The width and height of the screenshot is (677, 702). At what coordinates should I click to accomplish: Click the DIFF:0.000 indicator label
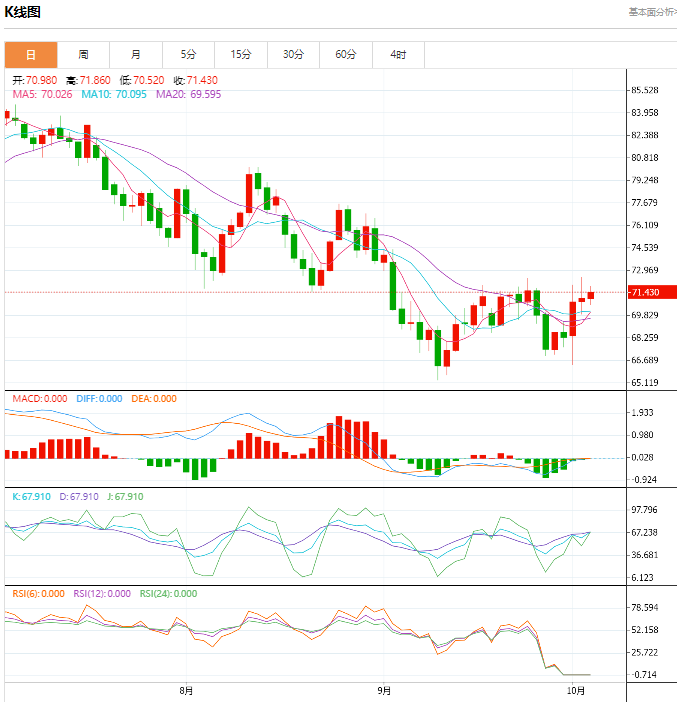pyautogui.click(x=99, y=398)
